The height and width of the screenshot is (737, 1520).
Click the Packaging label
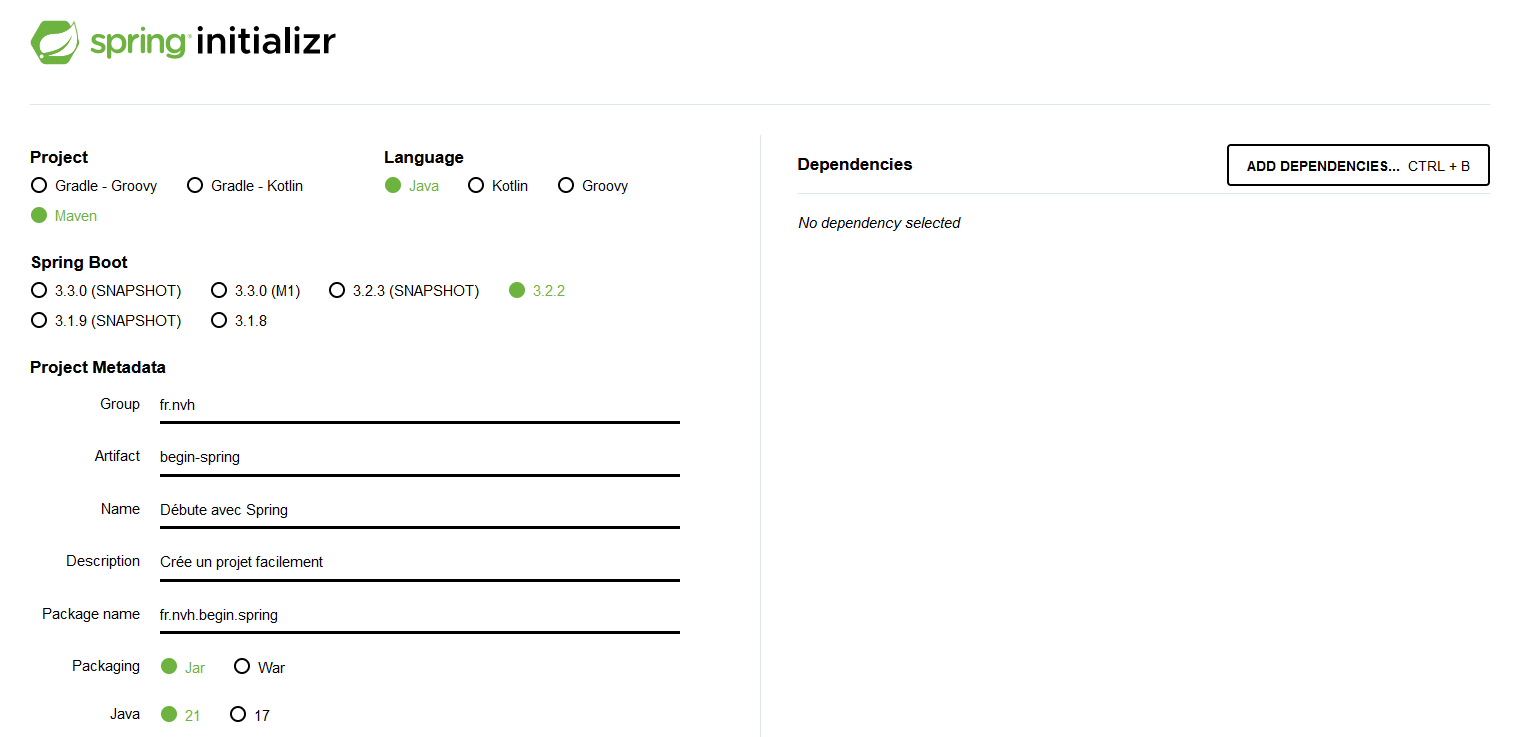tap(106, 666)
